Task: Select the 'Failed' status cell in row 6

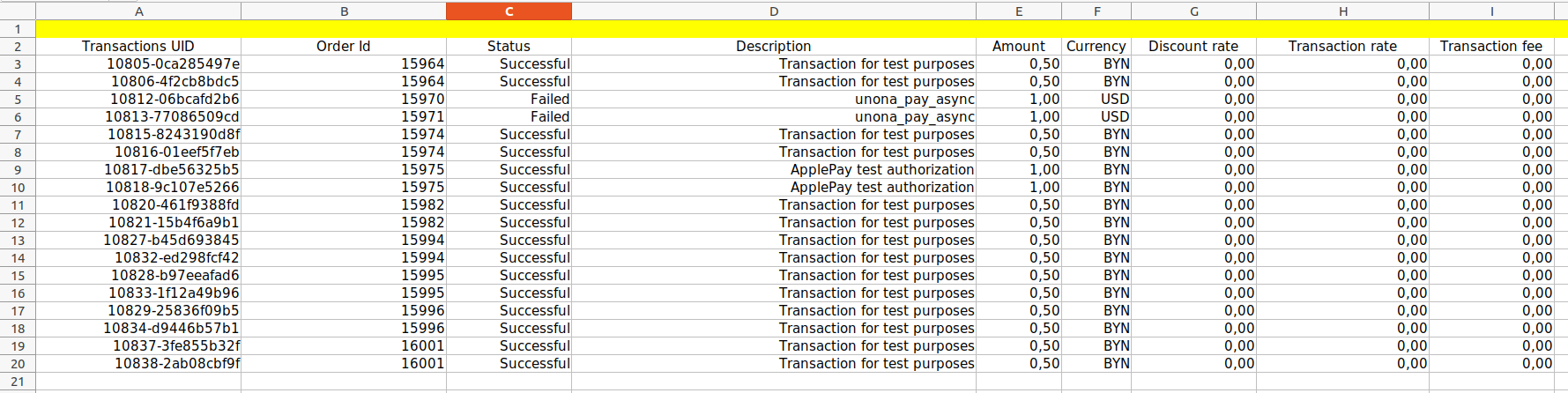Action: (x=549, y=117)
